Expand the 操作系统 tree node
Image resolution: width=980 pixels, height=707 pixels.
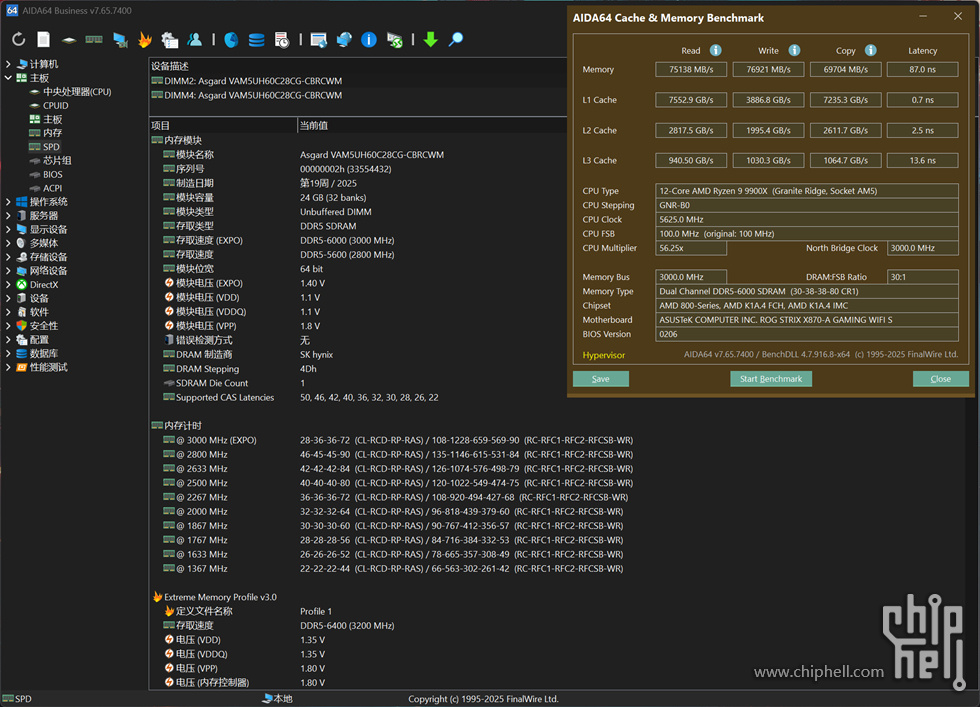coord(8,201)
